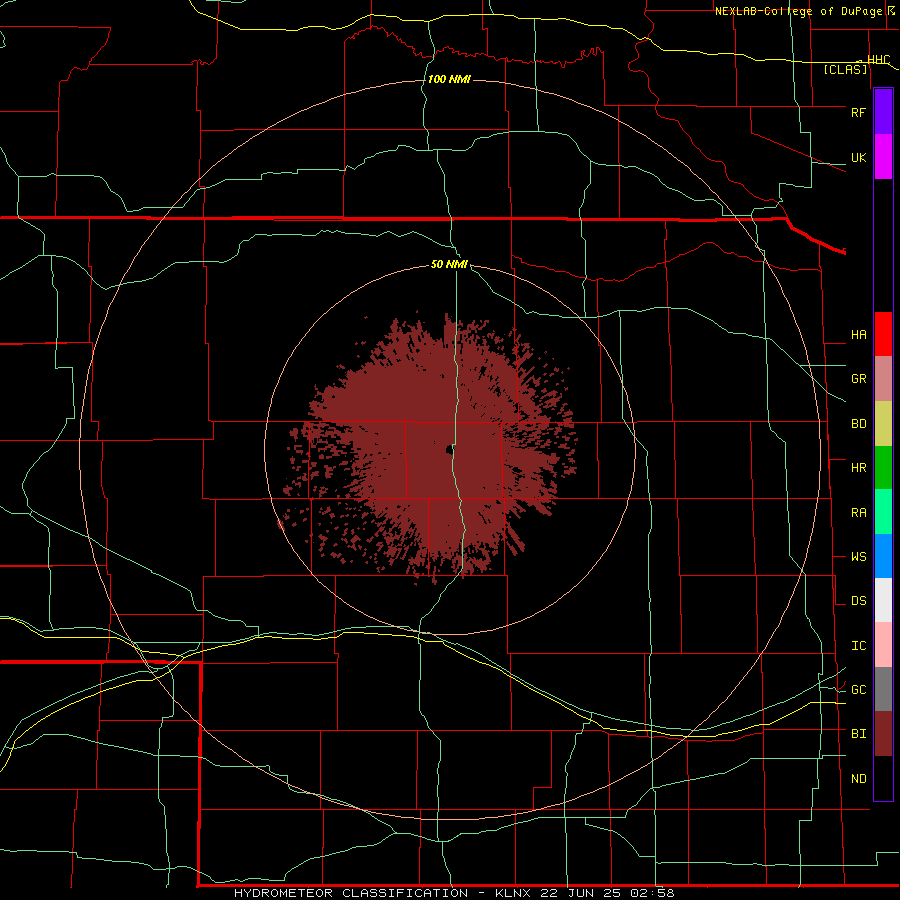Screen dimensions: 900x900
Task: Pick the RA light green legend swatch
Action: tap(883, 512)
